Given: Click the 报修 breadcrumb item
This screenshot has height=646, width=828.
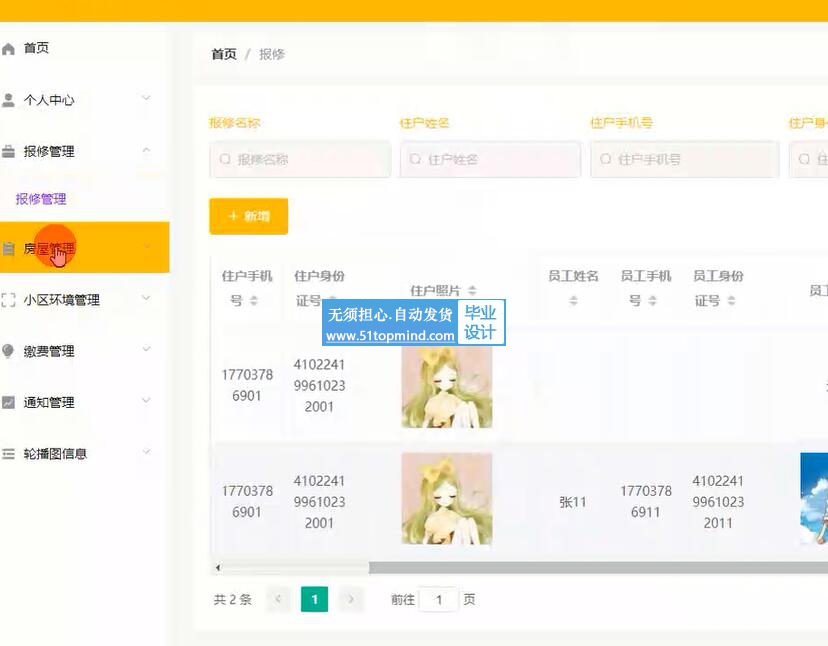Looking at the screenshot, I should 272,54.
